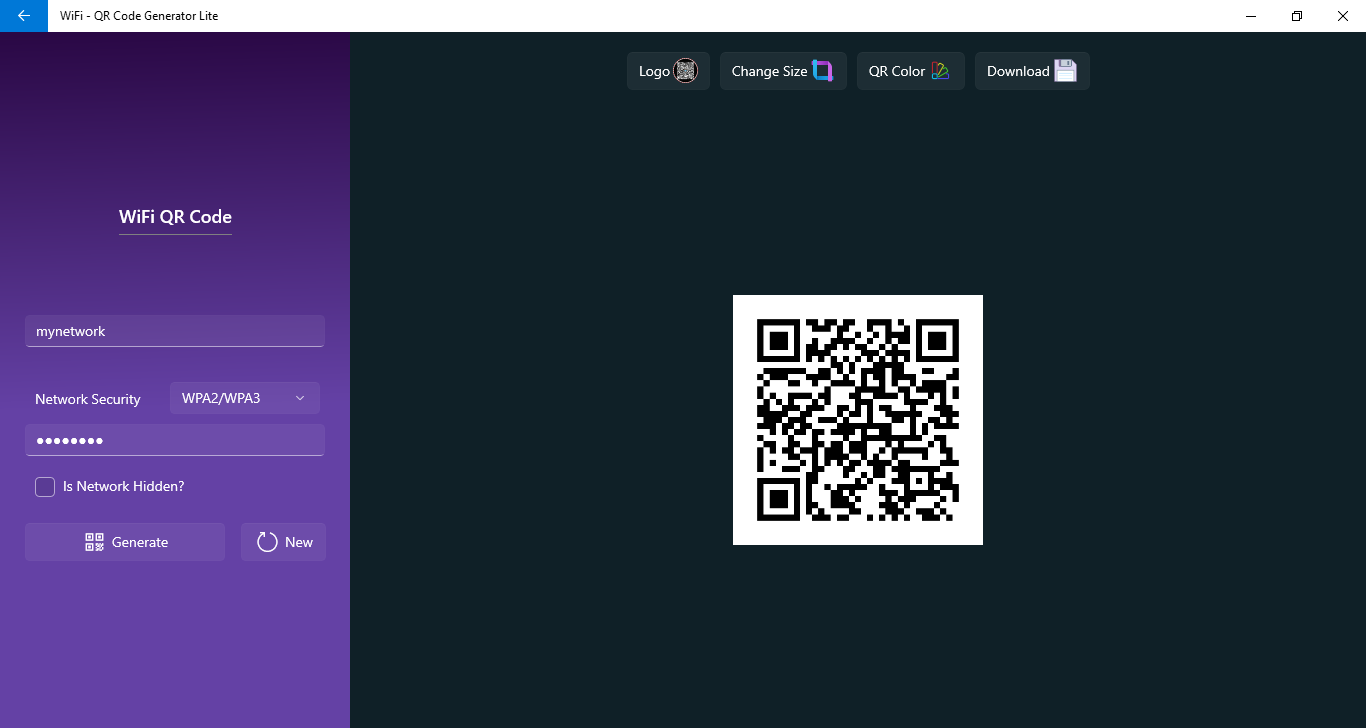Click the QR Color palette icon
Viewport: 1366px width, 728px height.
coord(940,71)
